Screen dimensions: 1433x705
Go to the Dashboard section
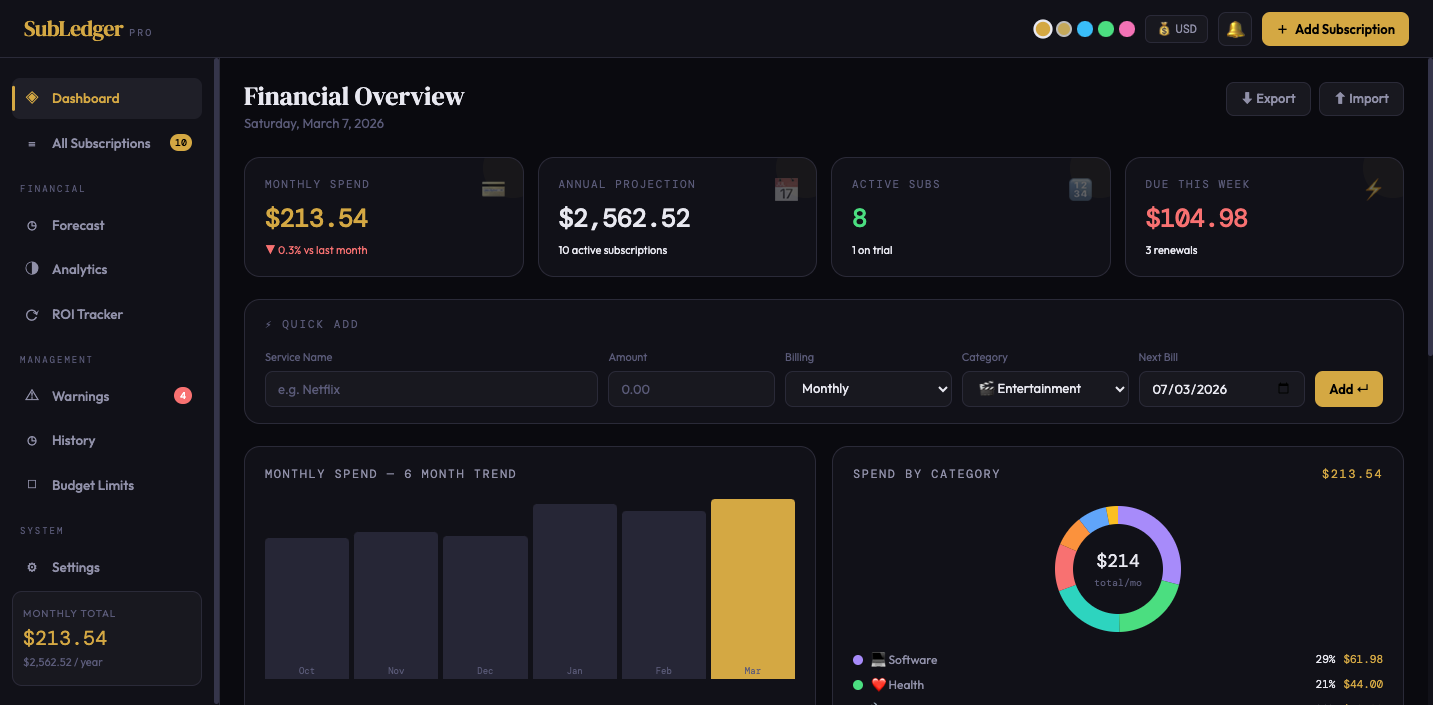click(86, 98)
